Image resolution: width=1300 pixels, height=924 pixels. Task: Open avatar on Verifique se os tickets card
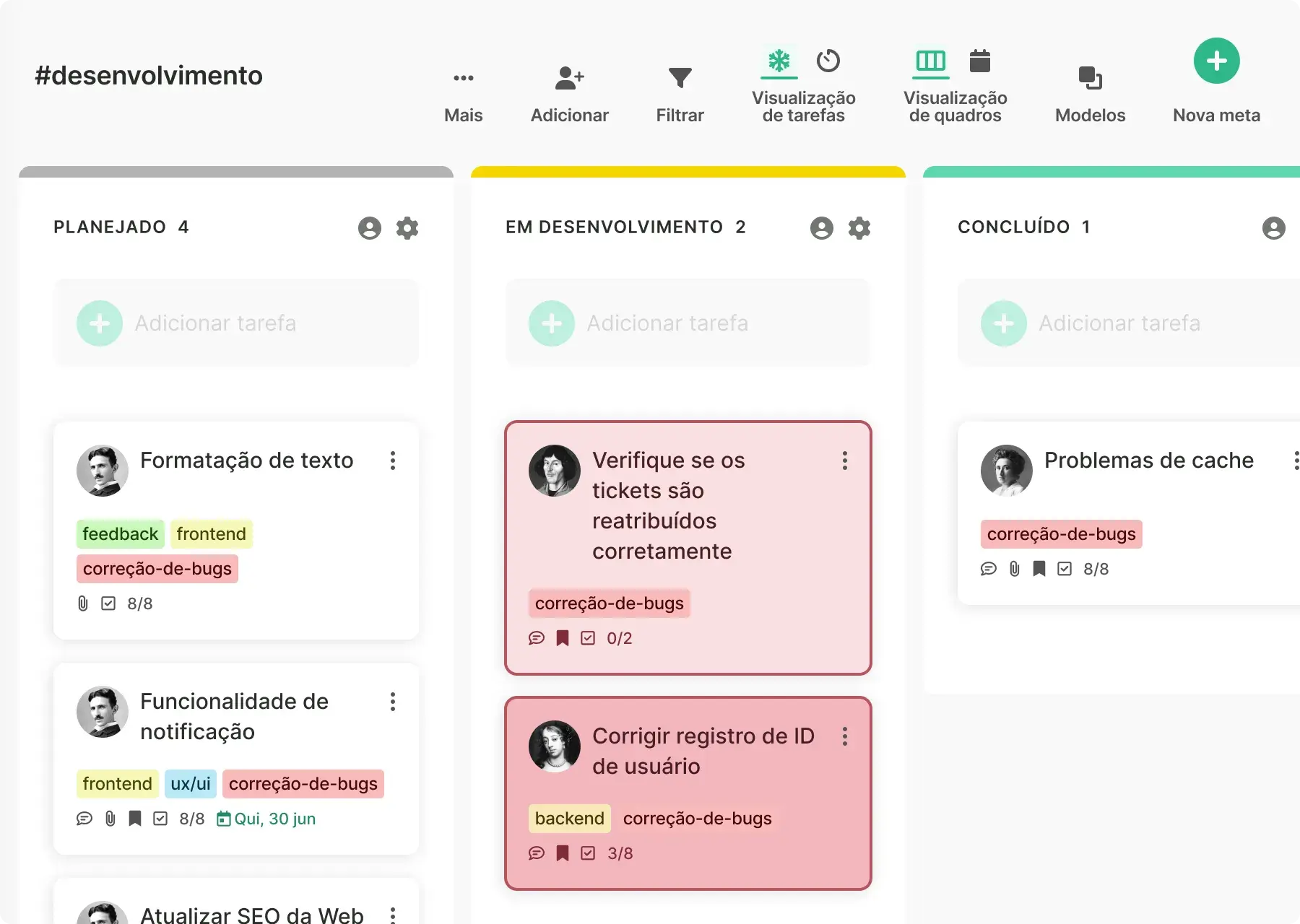[554, 471]
